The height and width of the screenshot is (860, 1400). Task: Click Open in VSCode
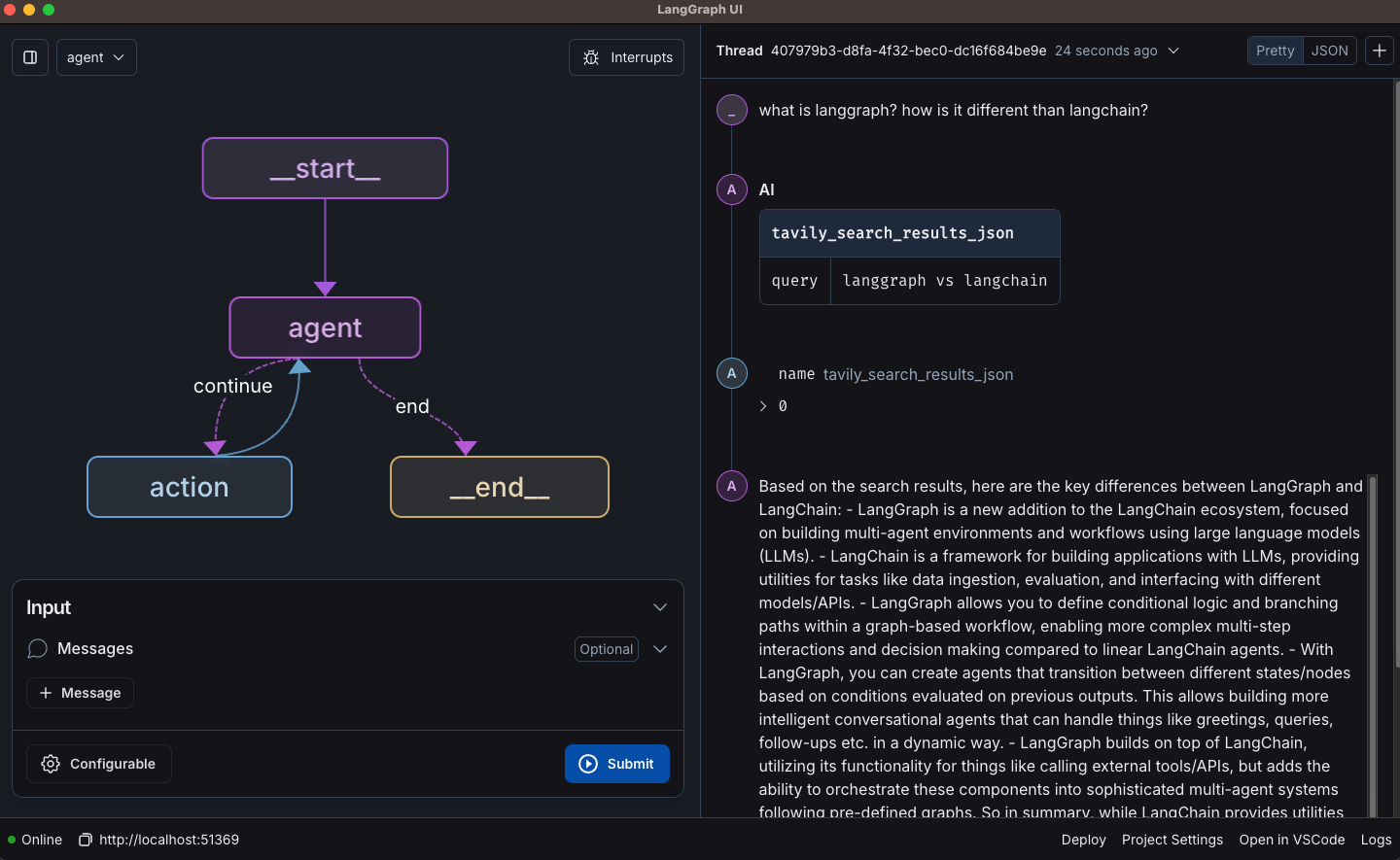[x=1292, y=840]
